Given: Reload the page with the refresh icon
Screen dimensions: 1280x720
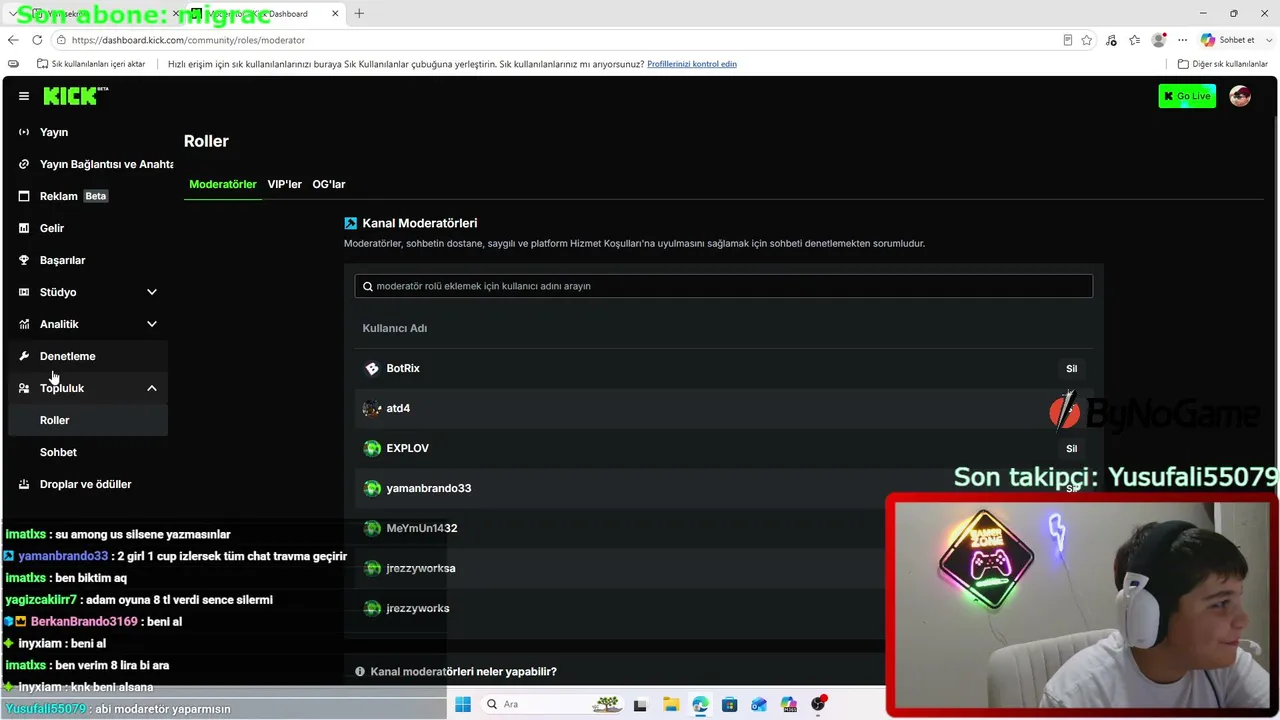Looking at the screenshot, I should click(x=37, y=40).
